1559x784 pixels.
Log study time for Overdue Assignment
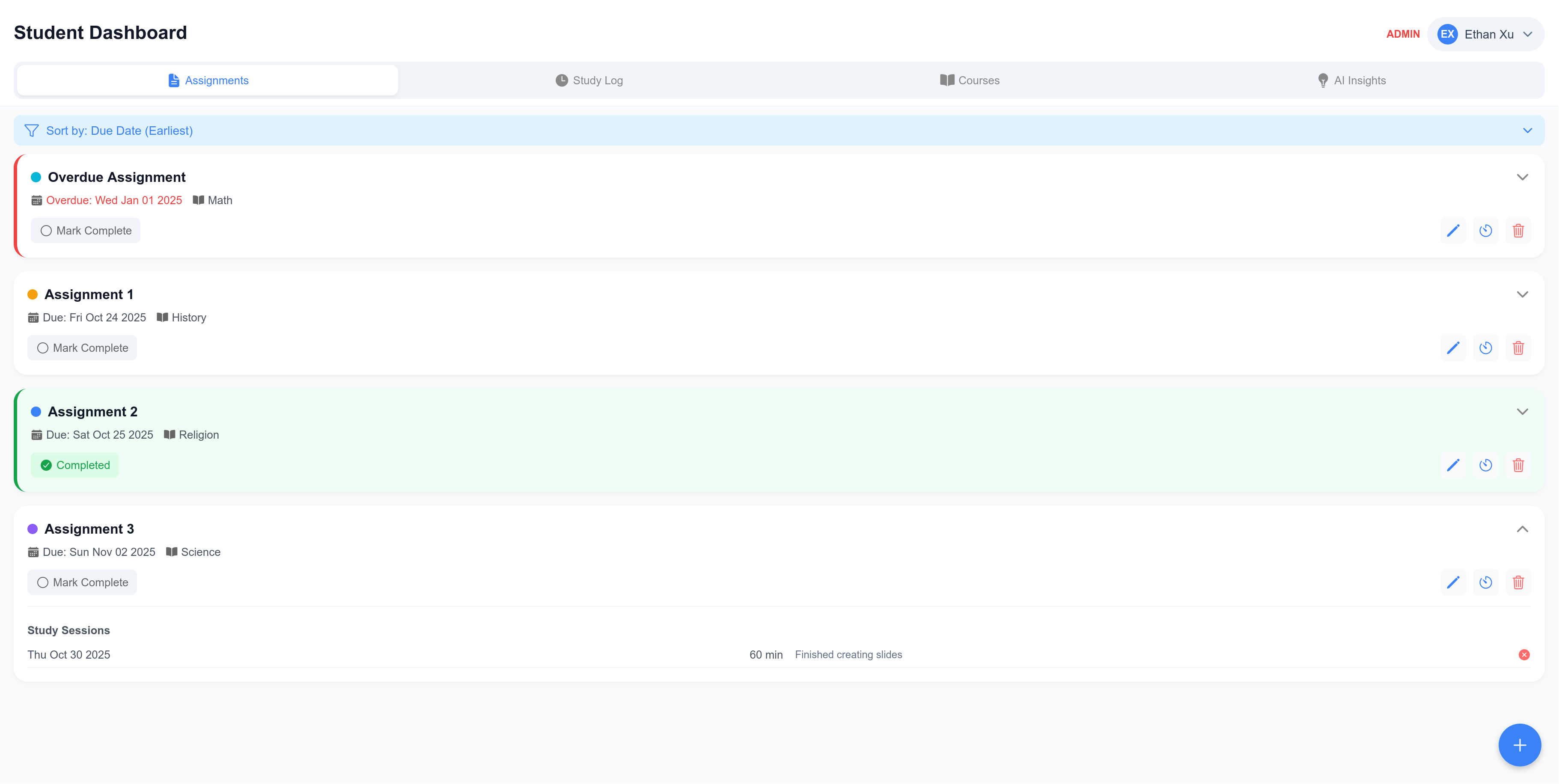click(1486, 231)
